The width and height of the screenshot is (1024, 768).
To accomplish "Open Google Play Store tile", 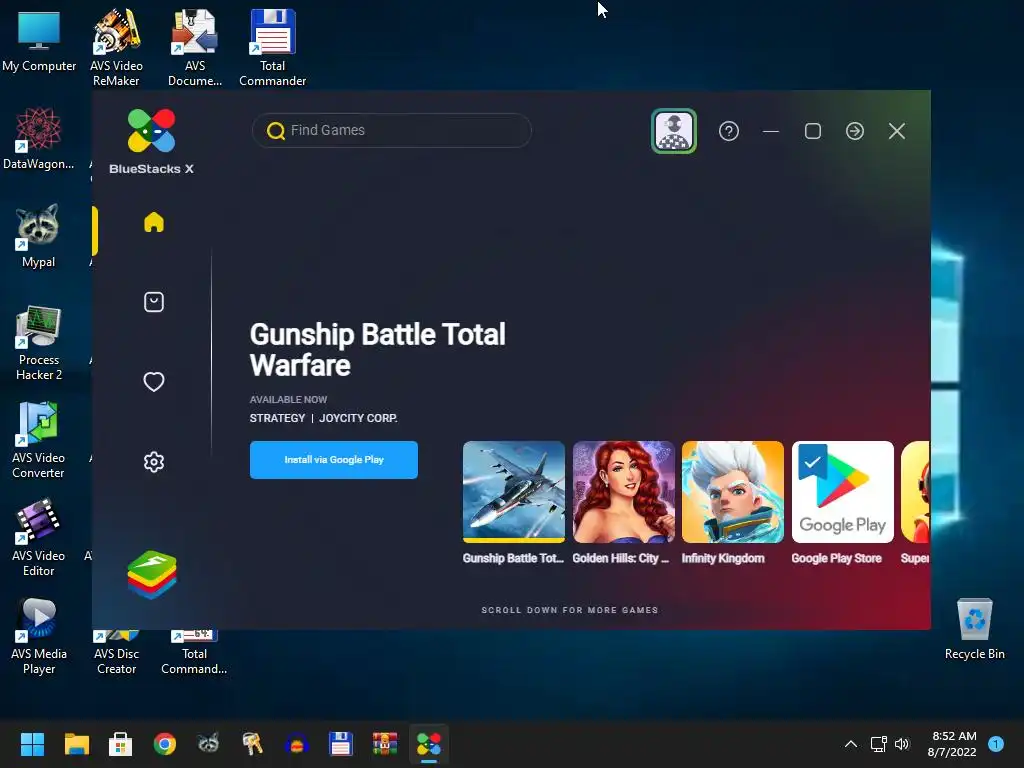I will click(x=842, y=492).
